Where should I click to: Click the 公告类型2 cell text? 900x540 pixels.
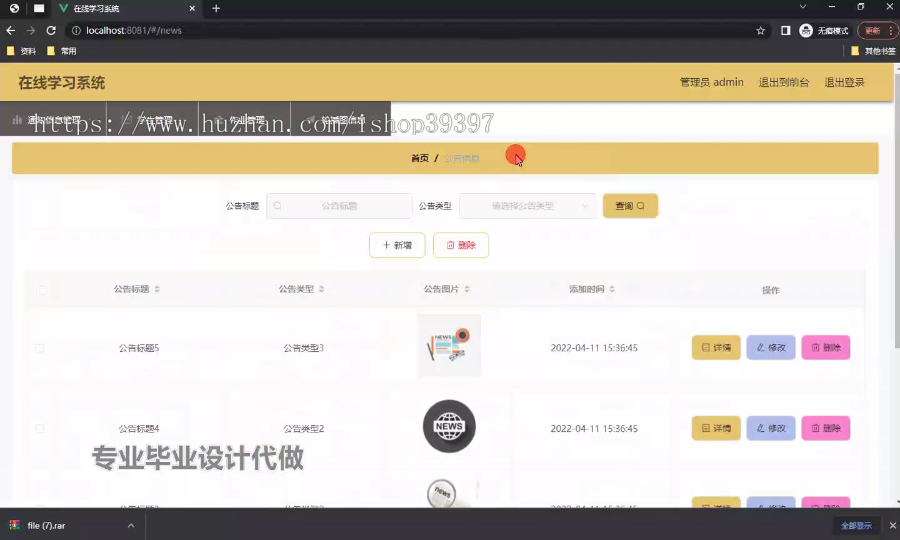click(304, 429)
